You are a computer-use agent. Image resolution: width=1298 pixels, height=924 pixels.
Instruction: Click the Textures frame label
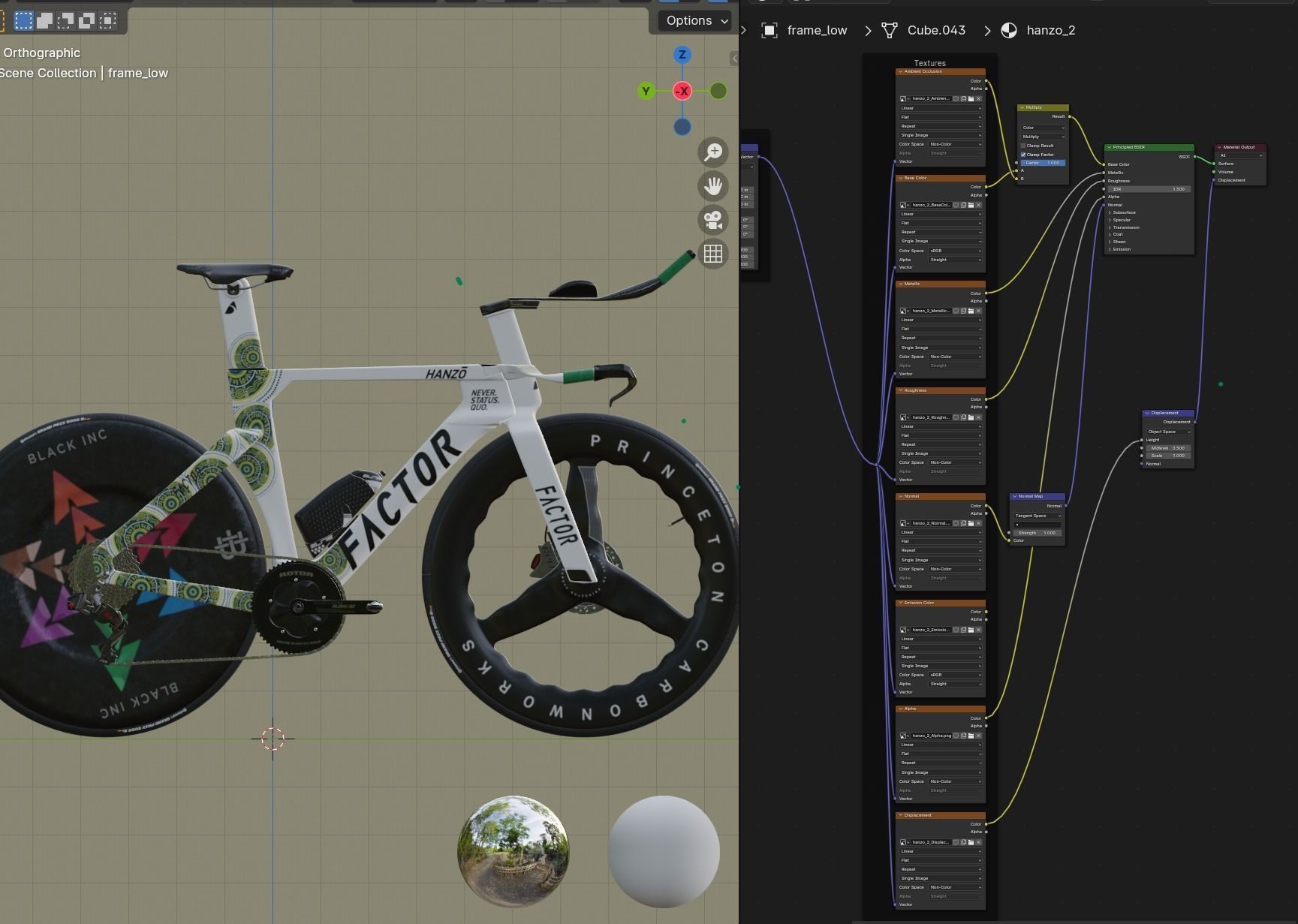[x=929, y=63]
